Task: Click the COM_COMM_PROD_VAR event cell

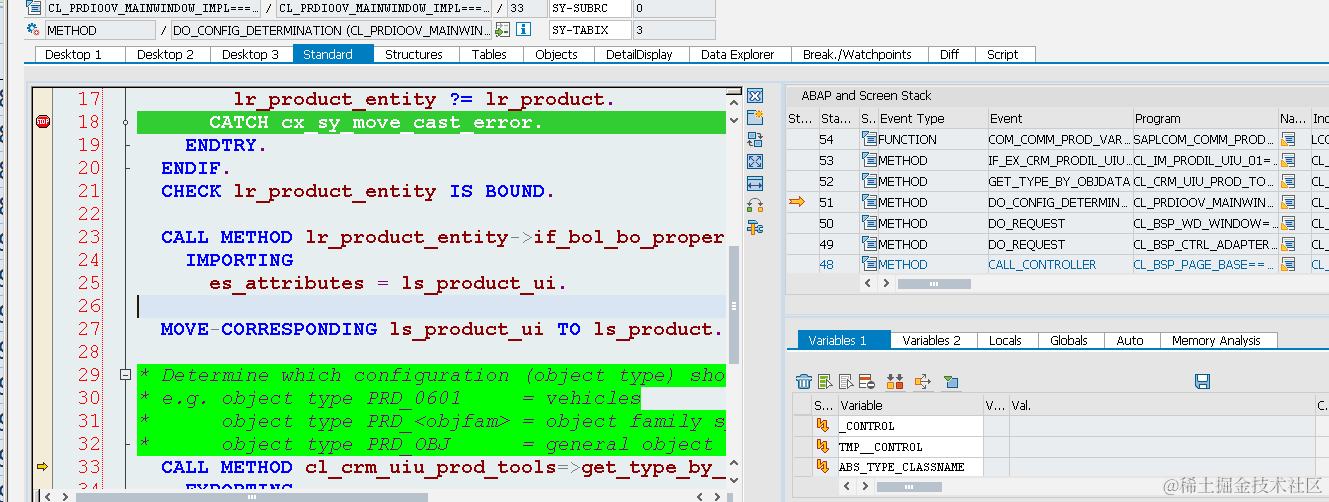Action: pyautogui.click(x=1058, y=139)
